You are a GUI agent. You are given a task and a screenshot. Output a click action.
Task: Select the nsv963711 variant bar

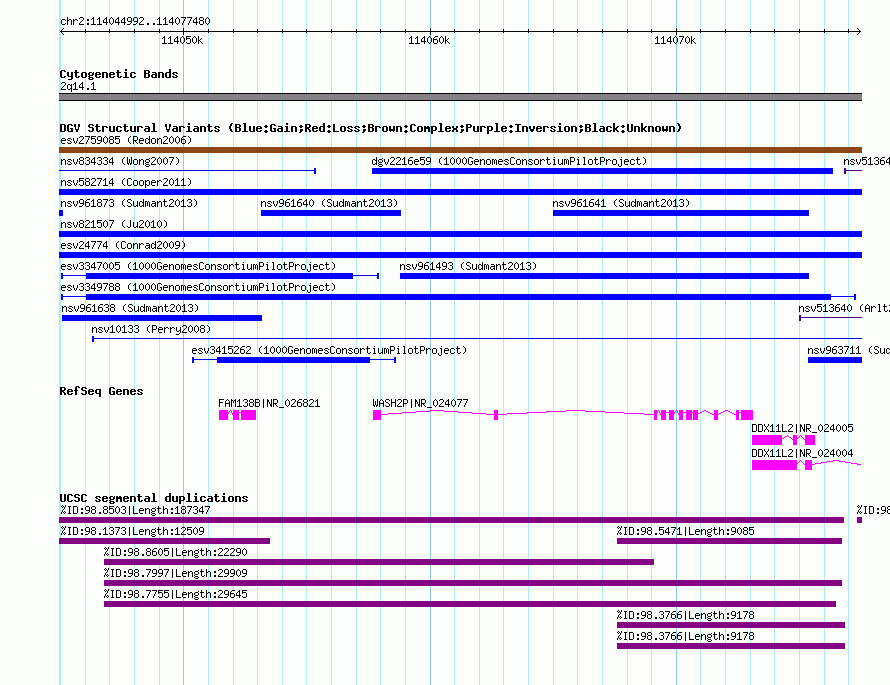click(835, 360)
